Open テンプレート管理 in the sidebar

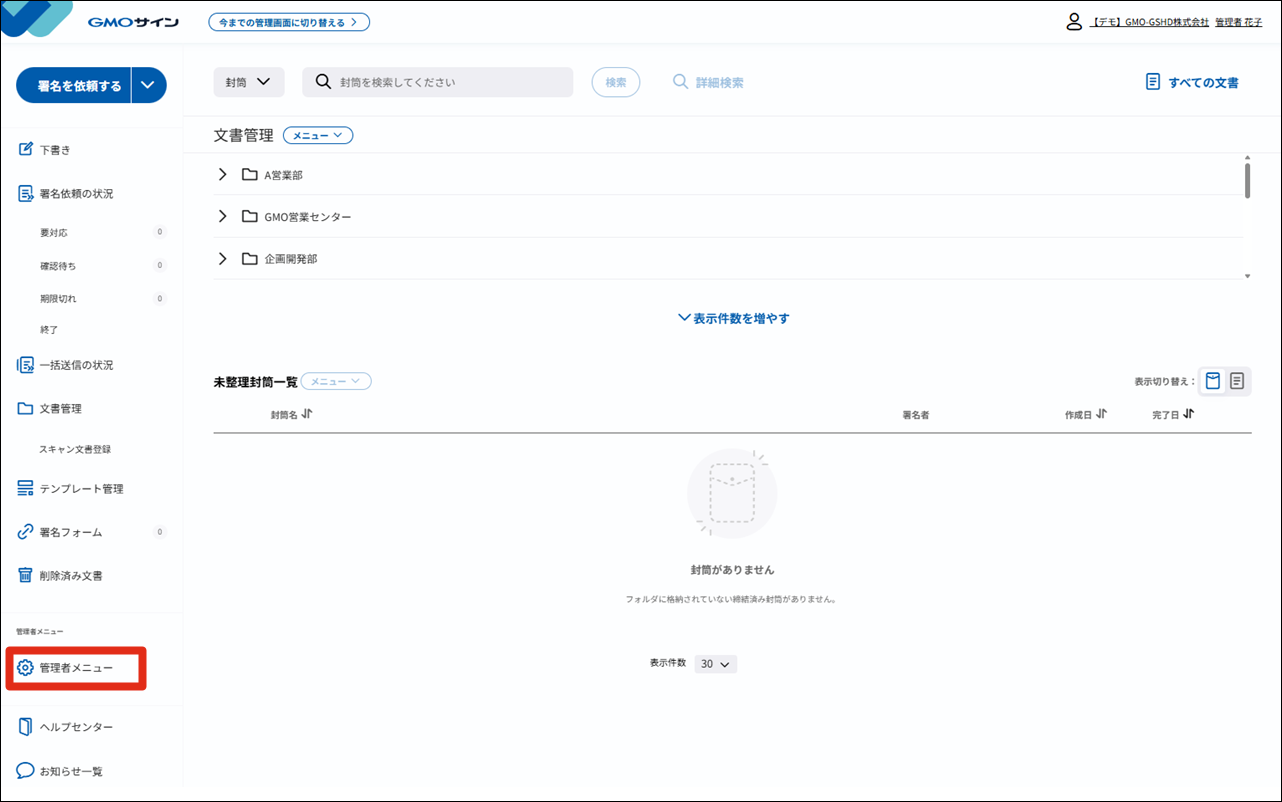(x=81, y=489)
